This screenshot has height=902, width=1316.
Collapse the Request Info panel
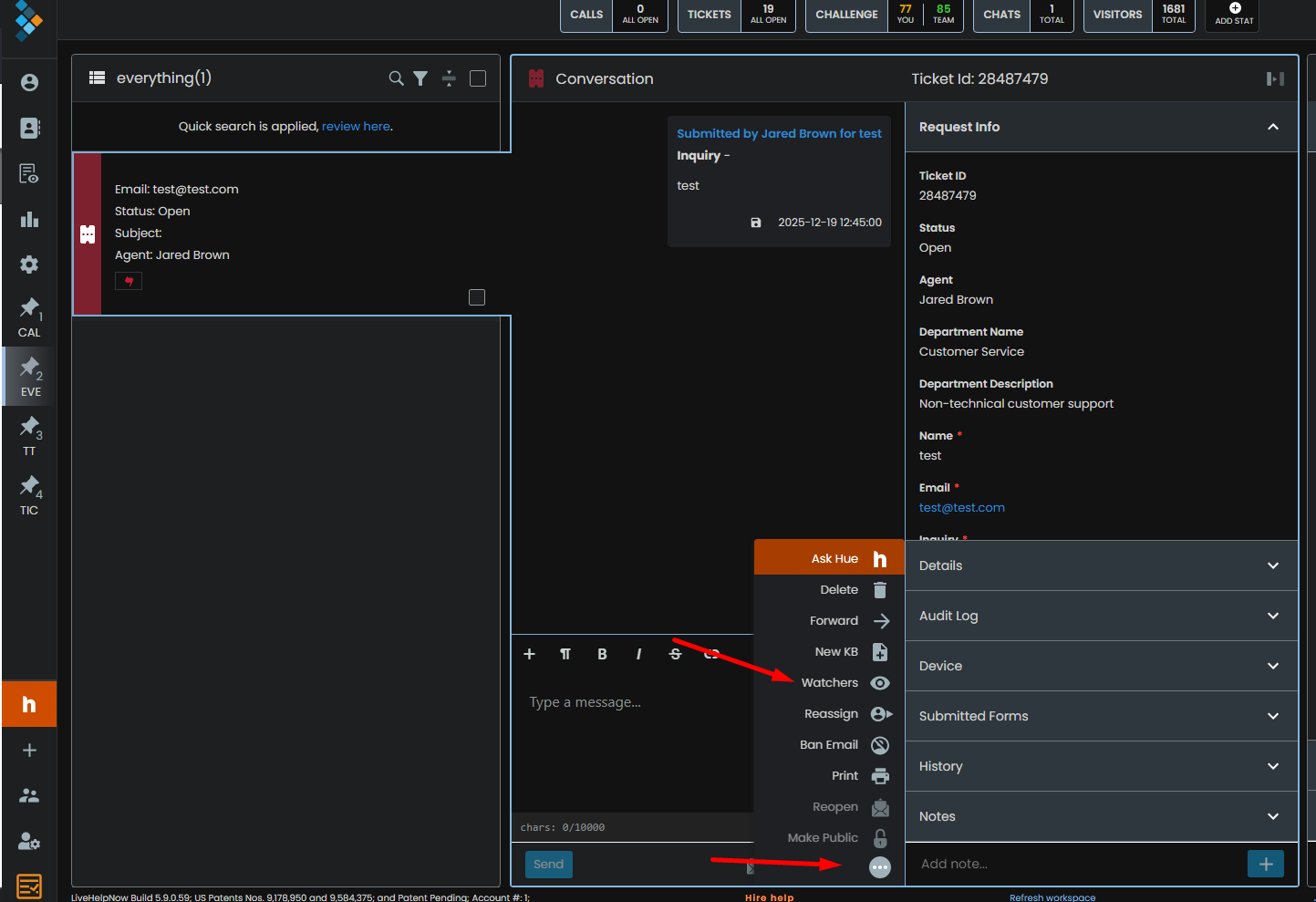click(1272, 127)
